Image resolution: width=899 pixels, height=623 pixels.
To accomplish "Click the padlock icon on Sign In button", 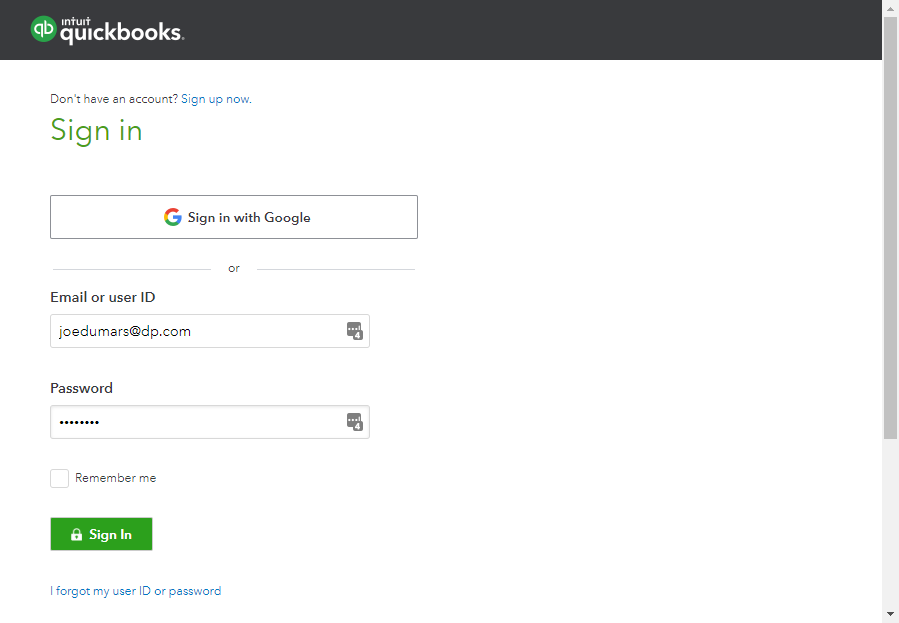I will (76, 535).
